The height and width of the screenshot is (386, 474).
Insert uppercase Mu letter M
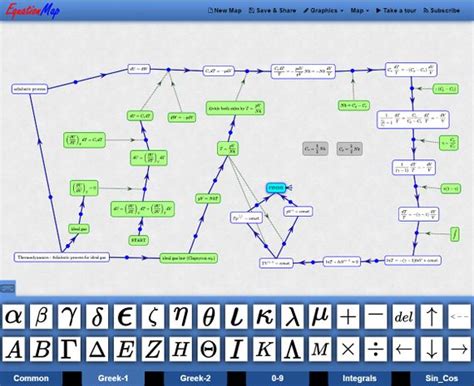coord(320,349)
